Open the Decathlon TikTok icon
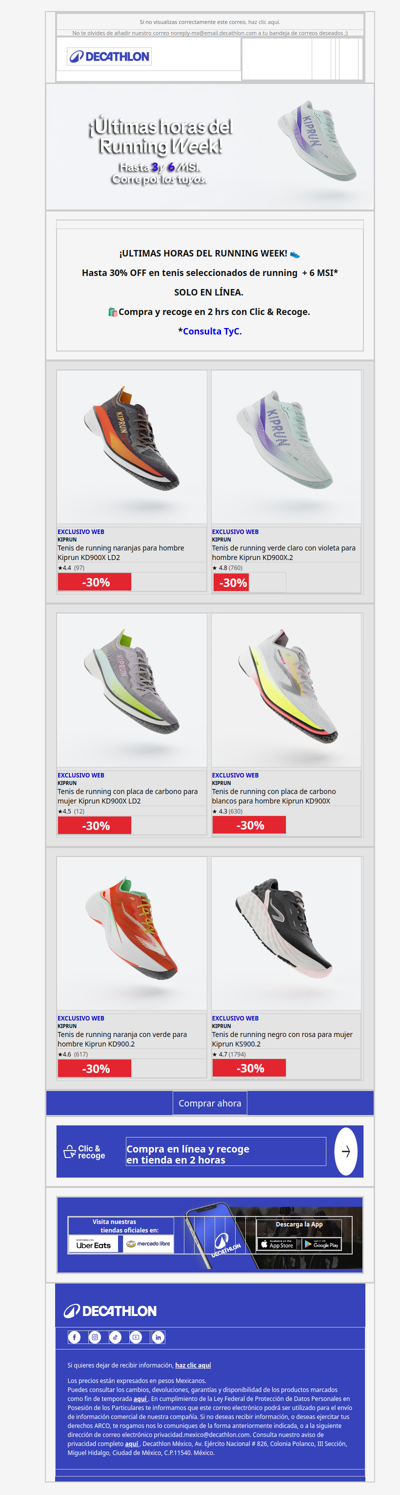This screenshot has width=400, height=1495. pos(116,1337)
